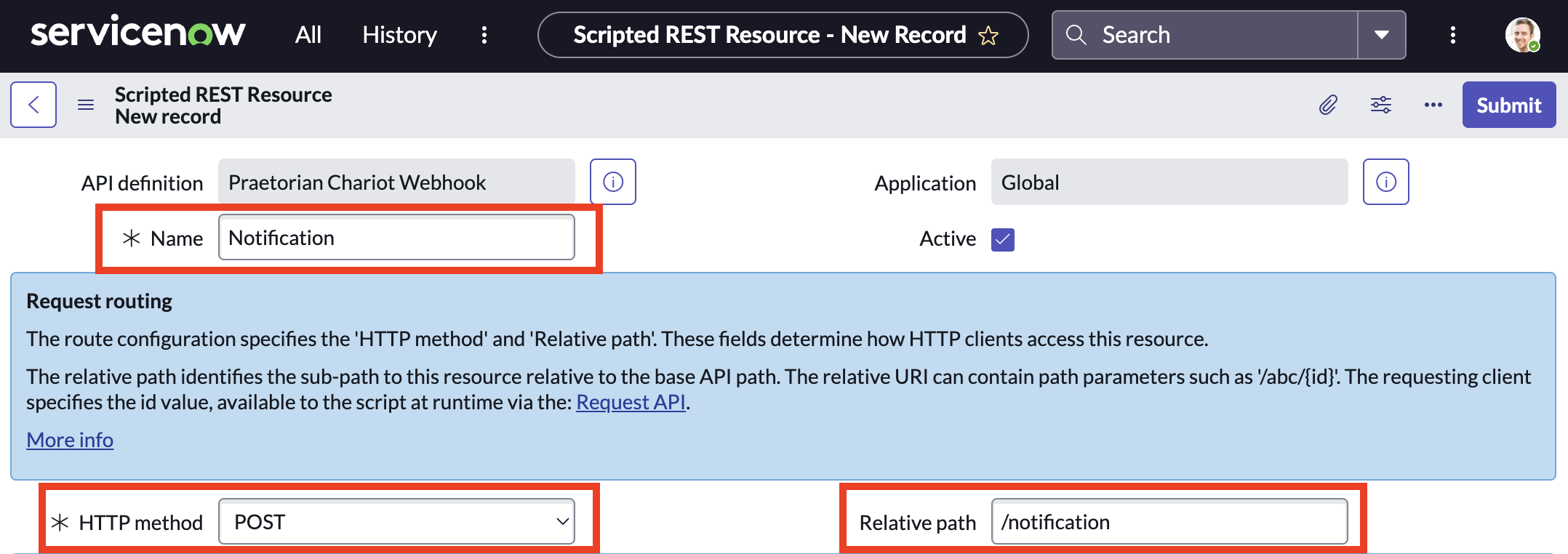
Task: Click the 'New record' subtitle text
Action: (x=168, y=116)
